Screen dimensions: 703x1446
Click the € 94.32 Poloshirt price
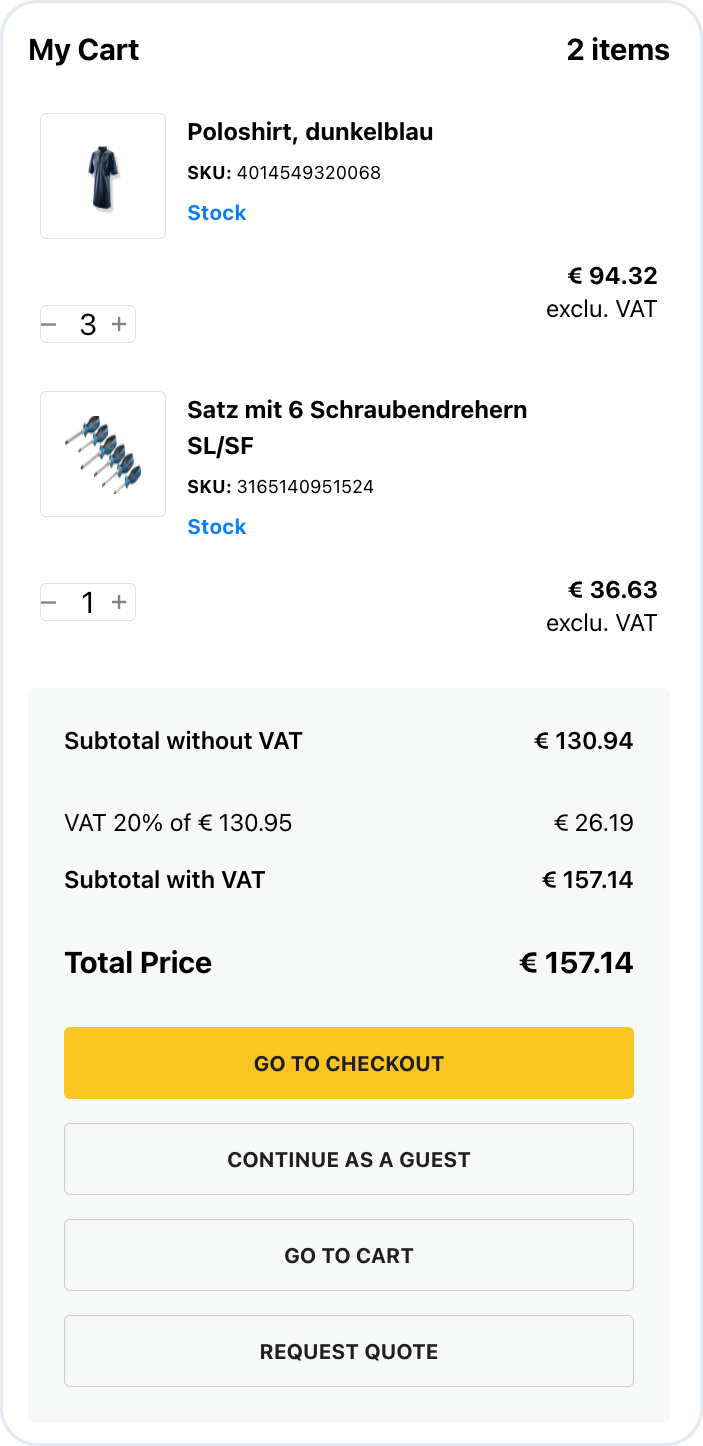tap(612, 276)
